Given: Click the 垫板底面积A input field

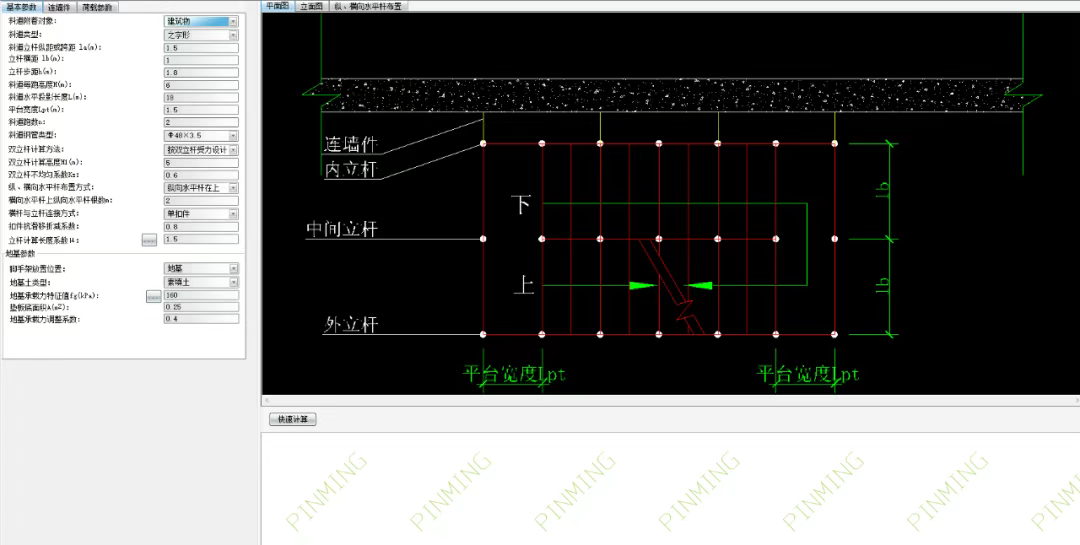Looking at the screenshot, I should click(x=201, y=307).
